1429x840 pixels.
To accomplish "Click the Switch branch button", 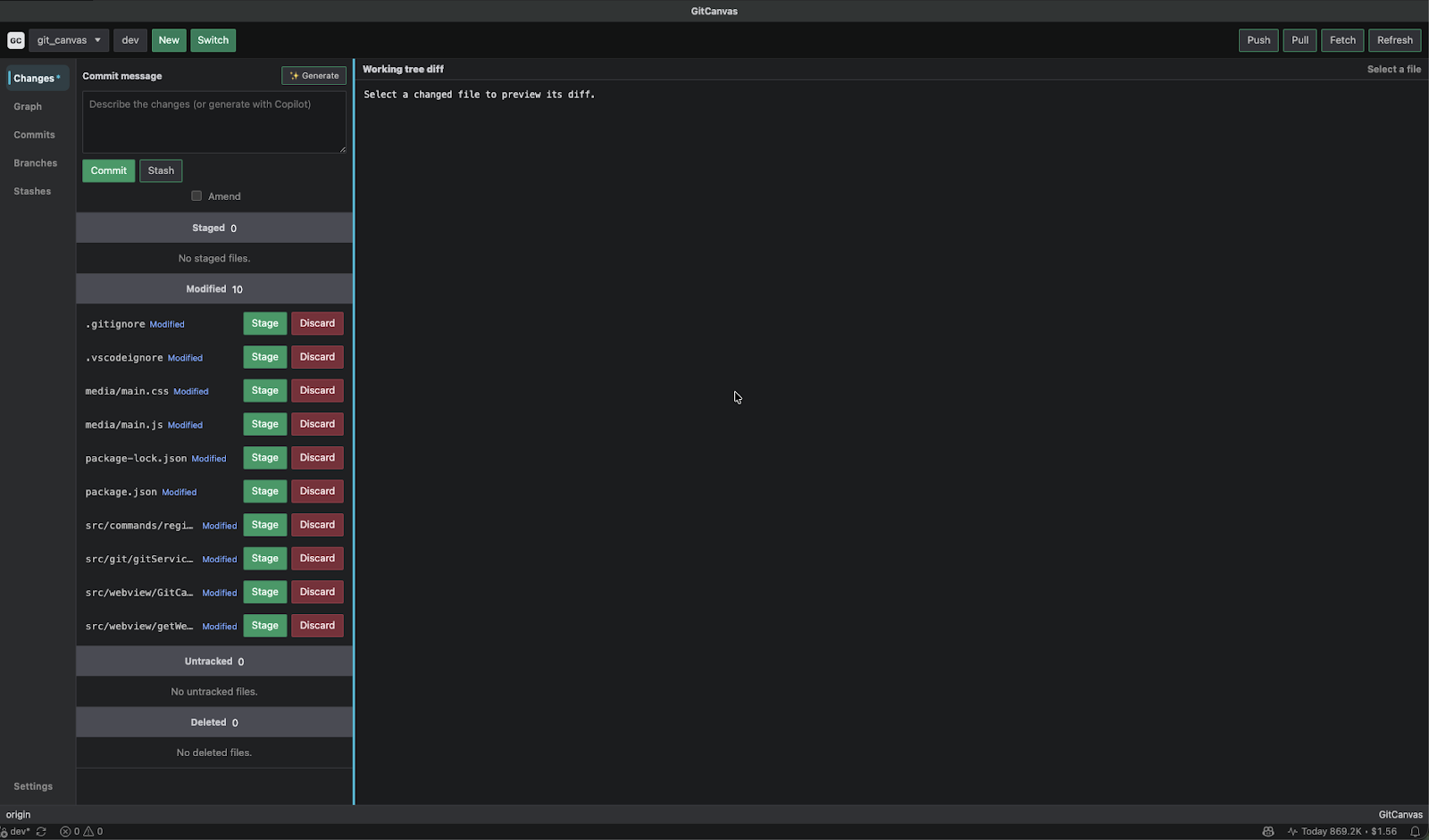I will coord(213,40).
